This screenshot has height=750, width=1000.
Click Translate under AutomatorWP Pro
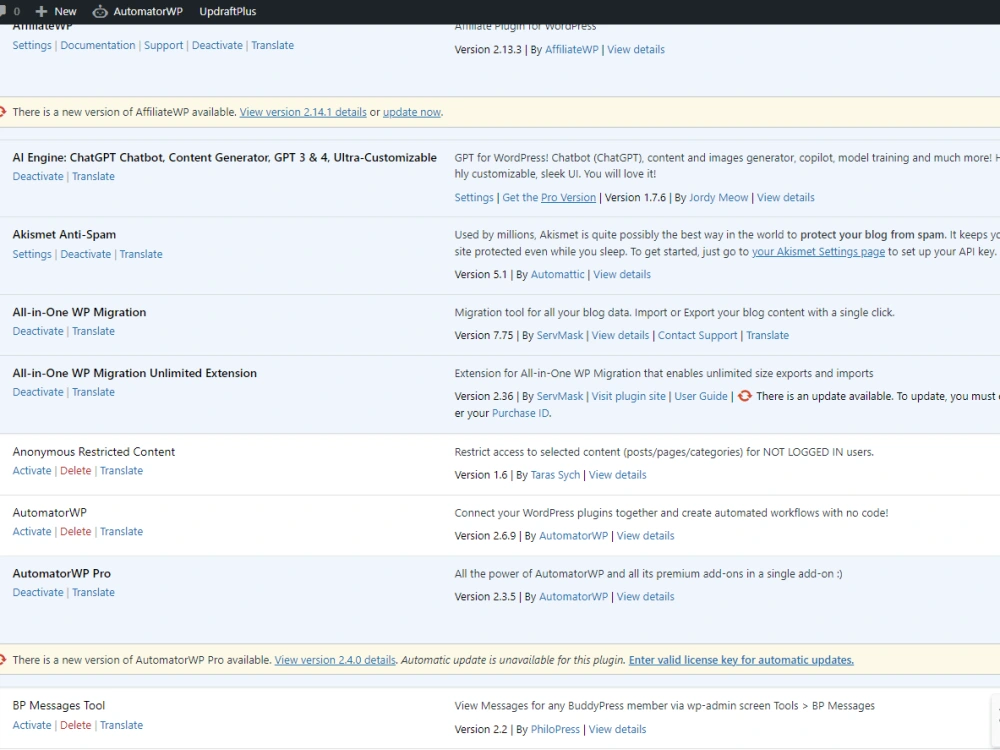[93, 592]
